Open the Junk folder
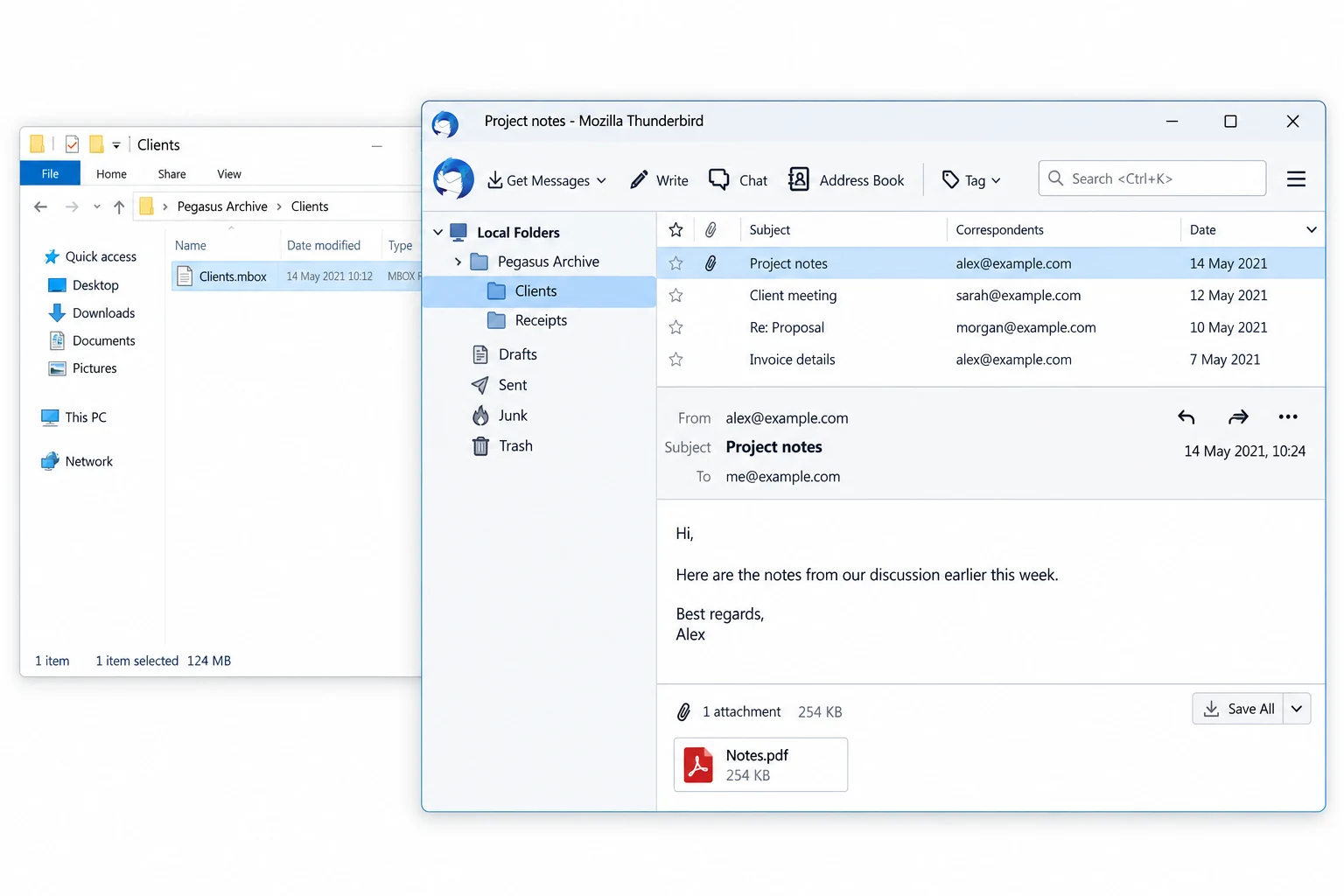This screenshot has height=896, width=1344. point(500,416)
